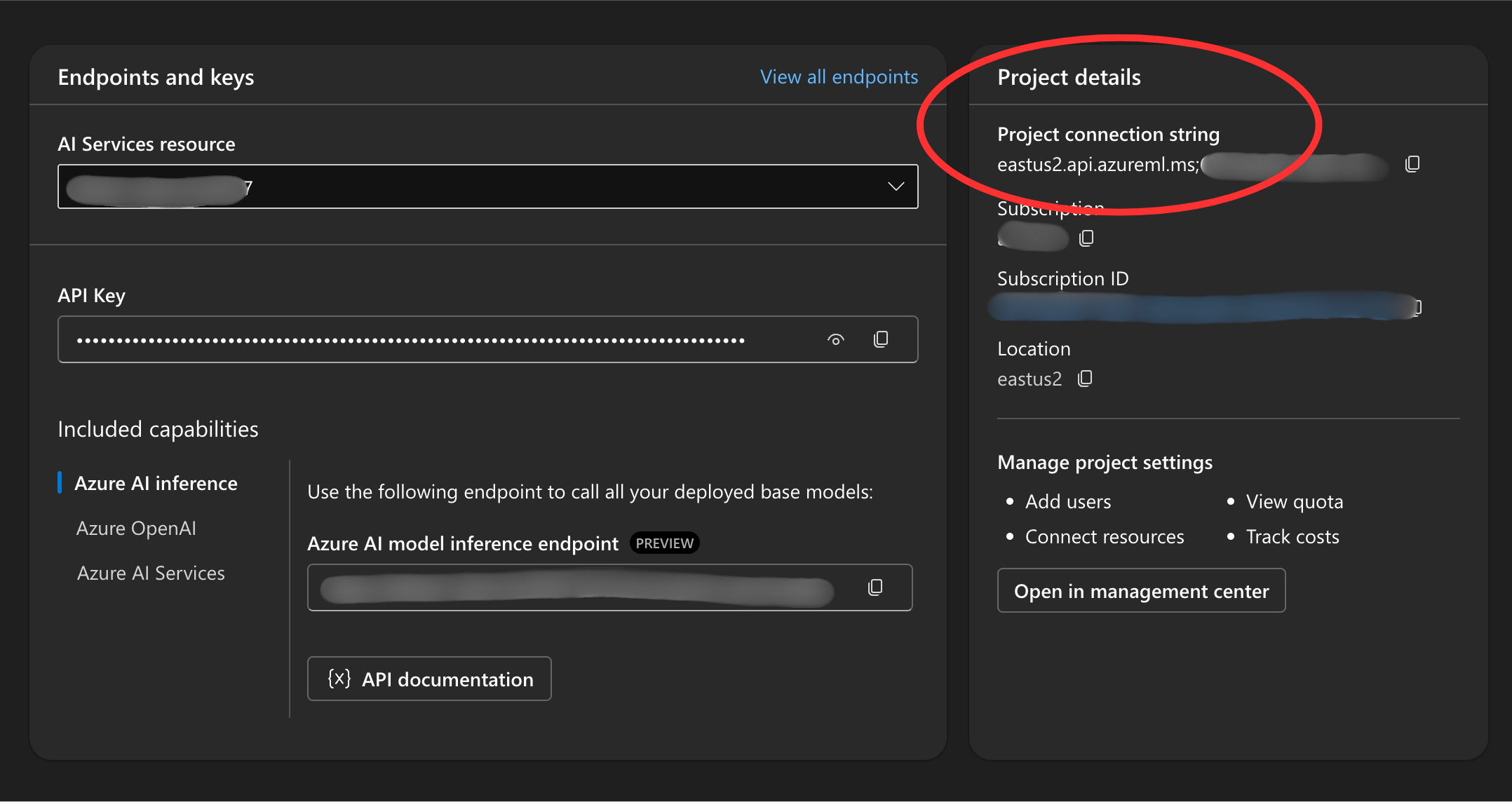Open View all endpoints link

tap(839, 77)
